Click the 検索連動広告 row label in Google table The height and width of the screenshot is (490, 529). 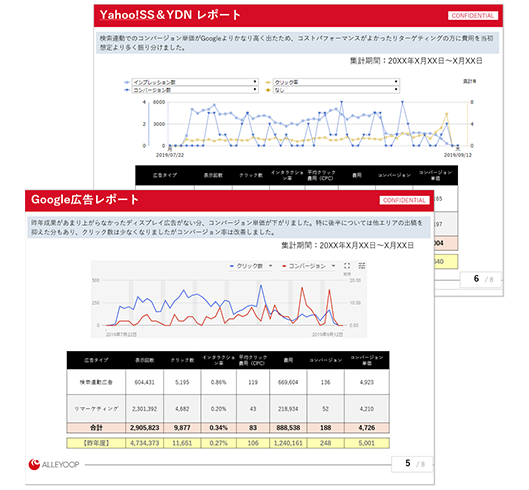(96, 382)
